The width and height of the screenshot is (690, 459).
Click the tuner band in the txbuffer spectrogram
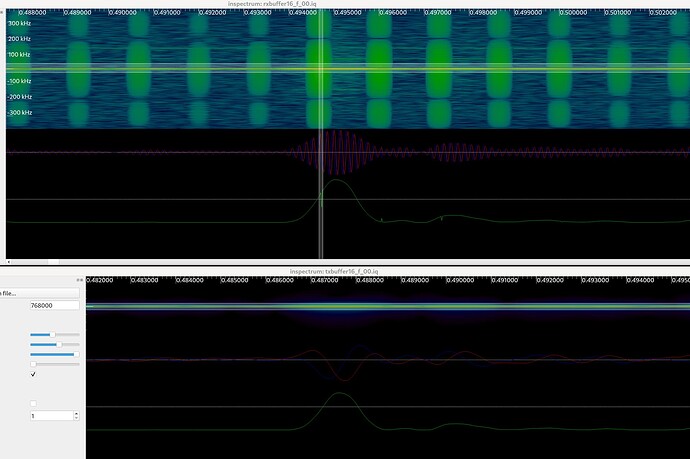388,306
